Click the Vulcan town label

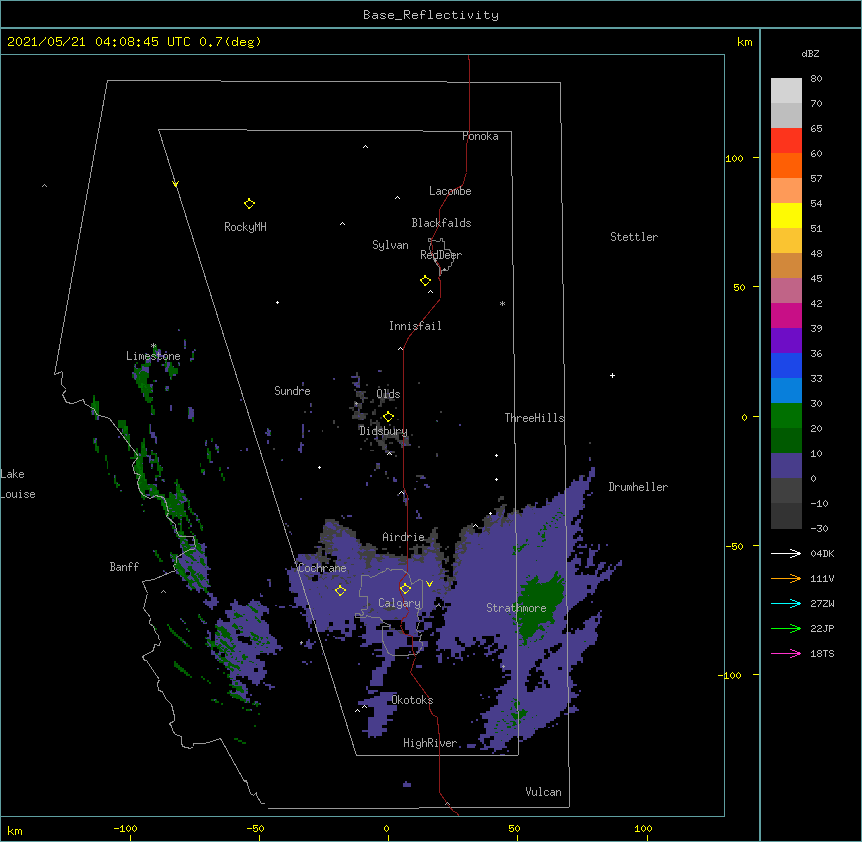[x=543, y=792]
